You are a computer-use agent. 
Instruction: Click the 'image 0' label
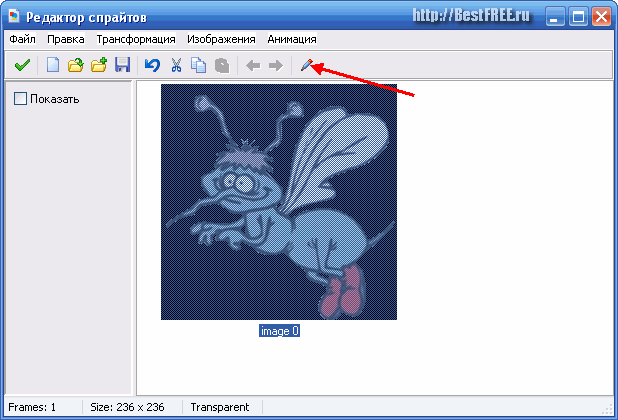[x=279, y=331]
